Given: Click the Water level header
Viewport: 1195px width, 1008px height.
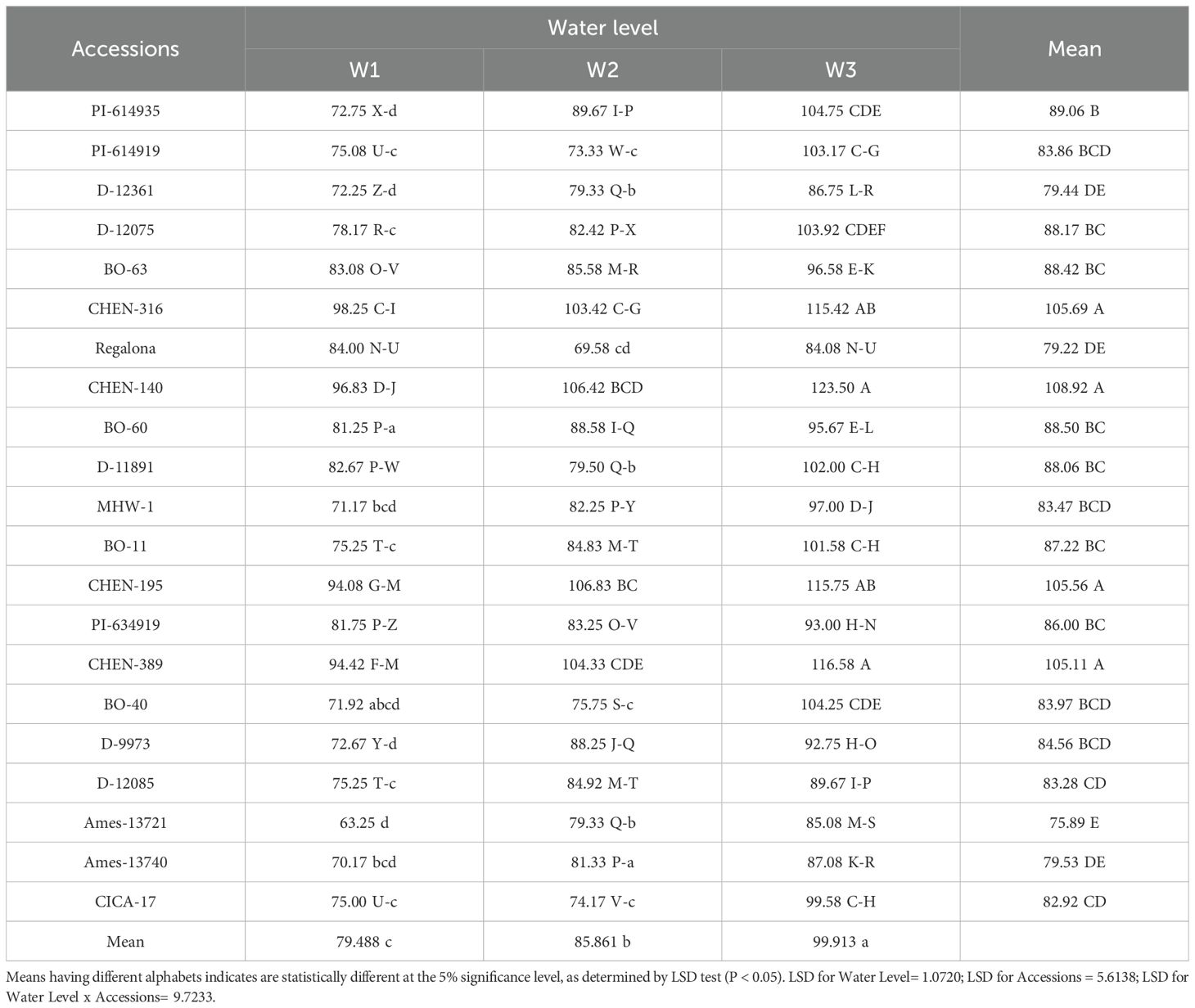Looking at the screenshot, I should coord(602,28).
